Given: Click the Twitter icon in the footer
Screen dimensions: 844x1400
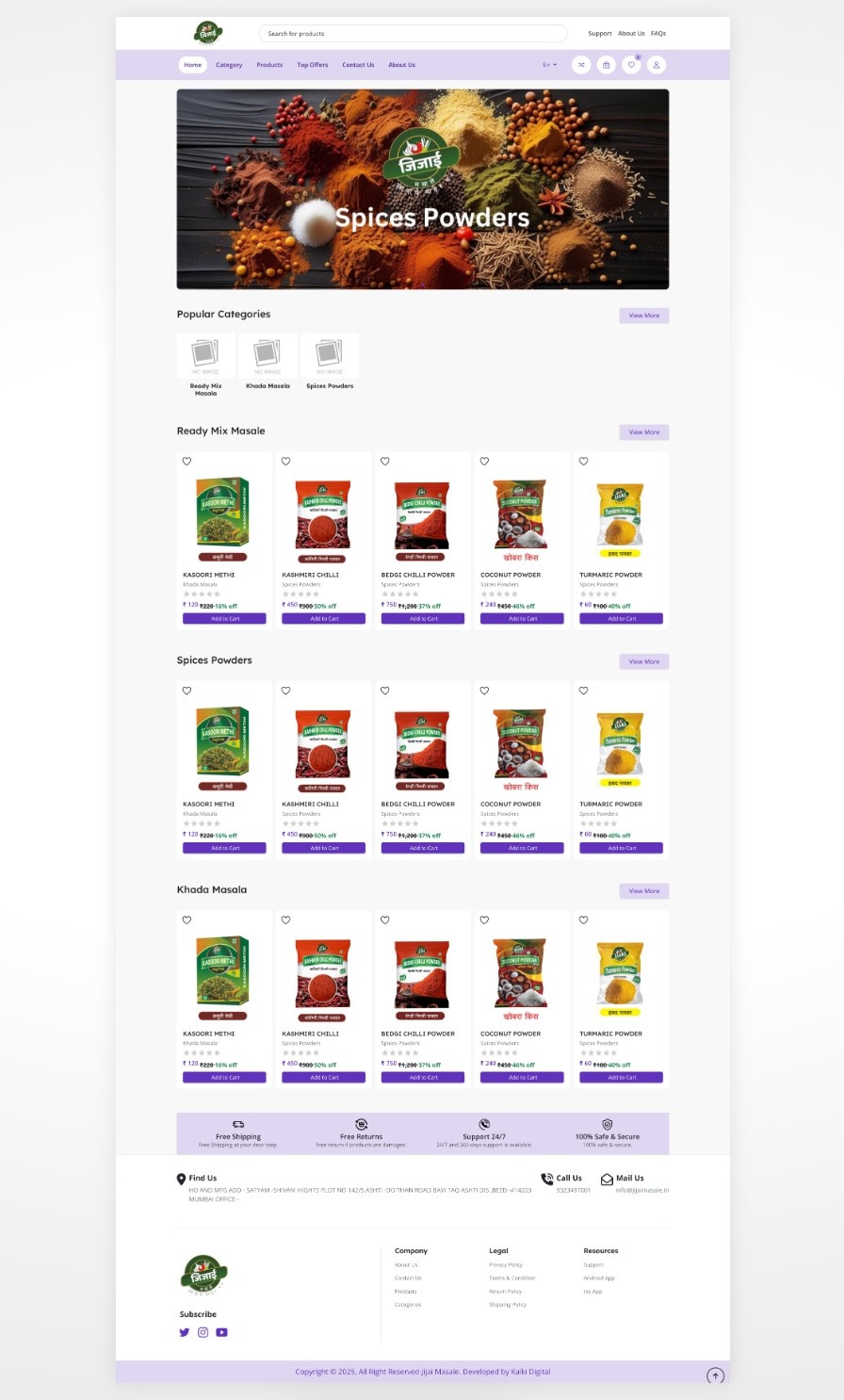Looking at the screenshot, I should coord(185,1332).
